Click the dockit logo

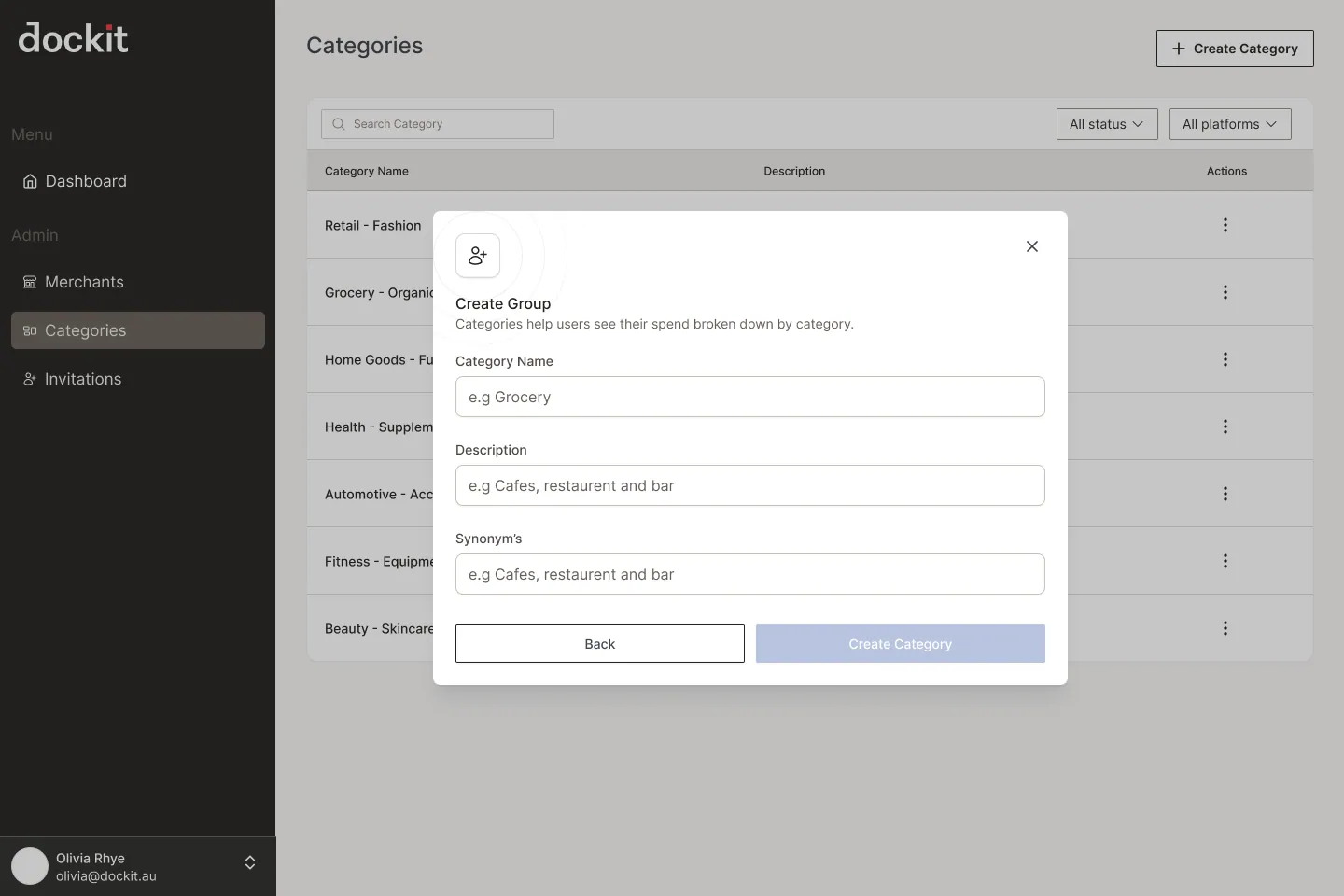(73, 38)
